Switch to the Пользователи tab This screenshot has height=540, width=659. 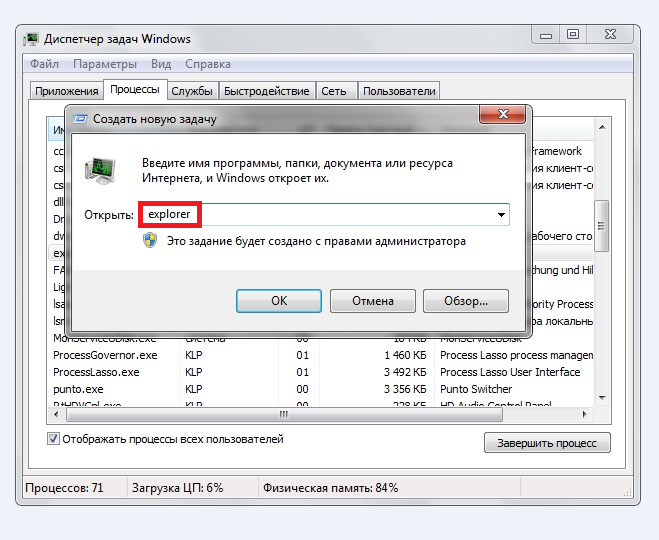tap(399, 91)
